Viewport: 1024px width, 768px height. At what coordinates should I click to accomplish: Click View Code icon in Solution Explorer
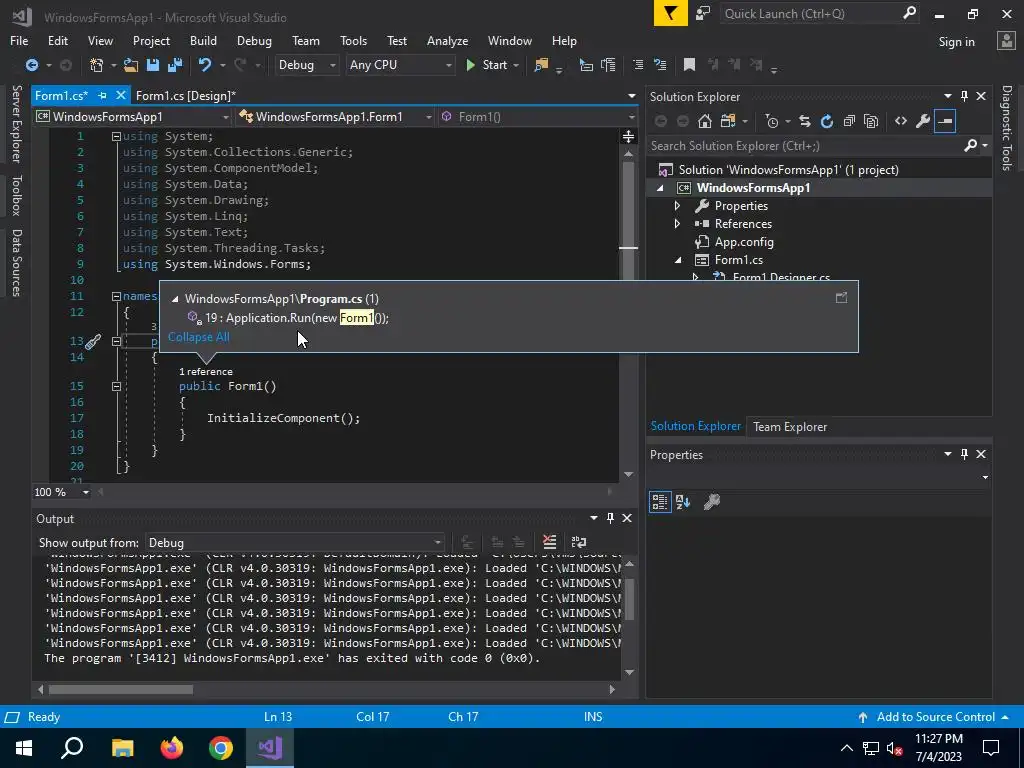[x=901, y=121]
